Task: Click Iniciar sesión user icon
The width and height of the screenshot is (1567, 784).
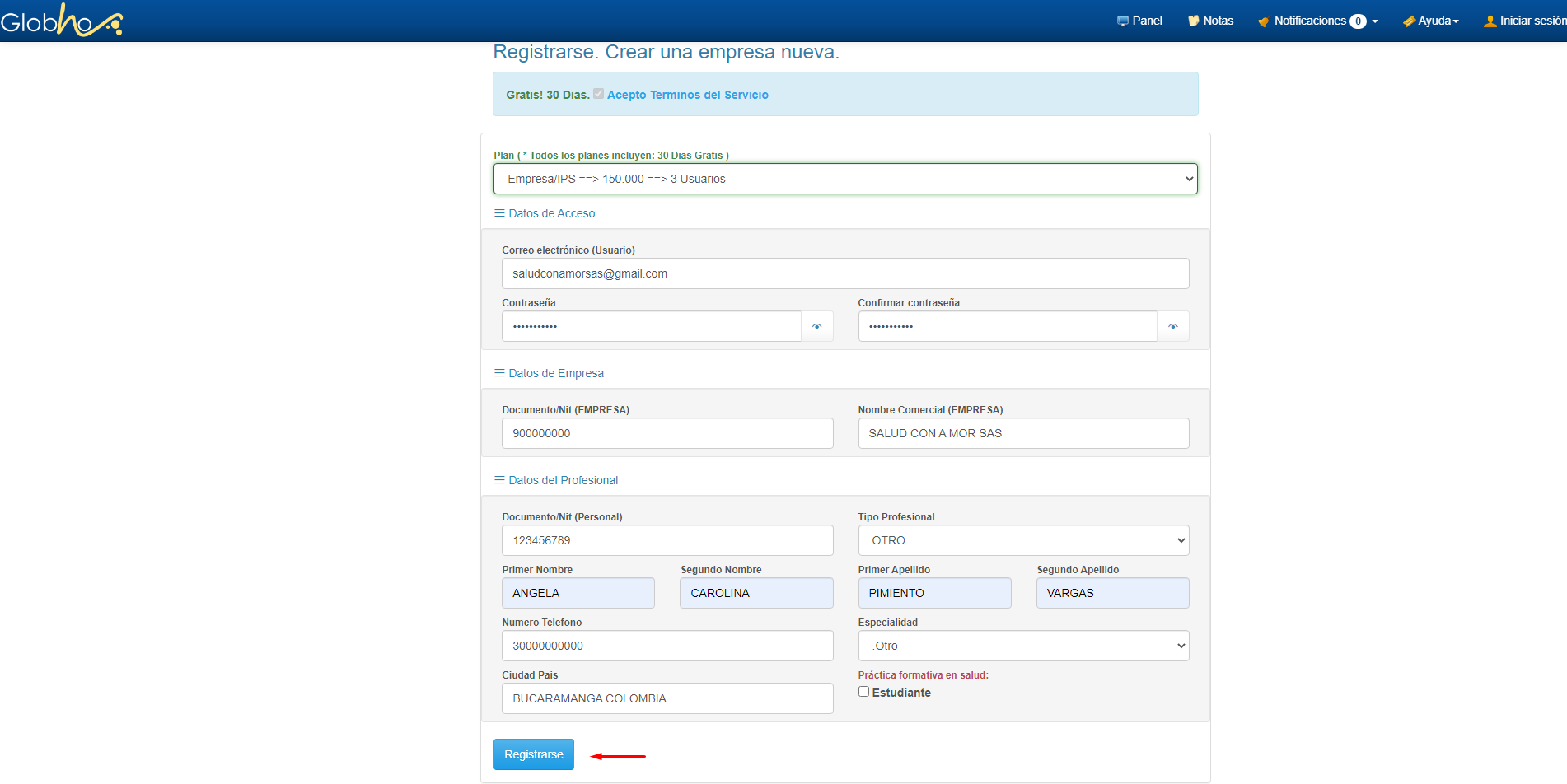Action: coord(1490,21)
